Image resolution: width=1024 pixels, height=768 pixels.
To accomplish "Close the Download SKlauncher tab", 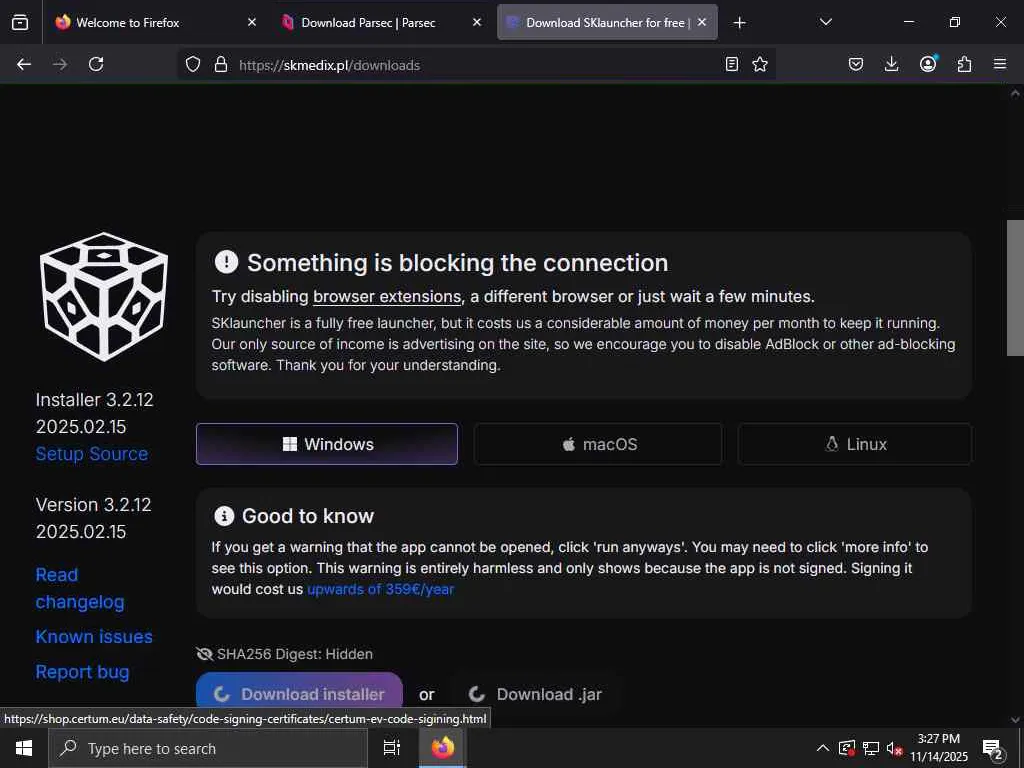I will pos(702,22).
